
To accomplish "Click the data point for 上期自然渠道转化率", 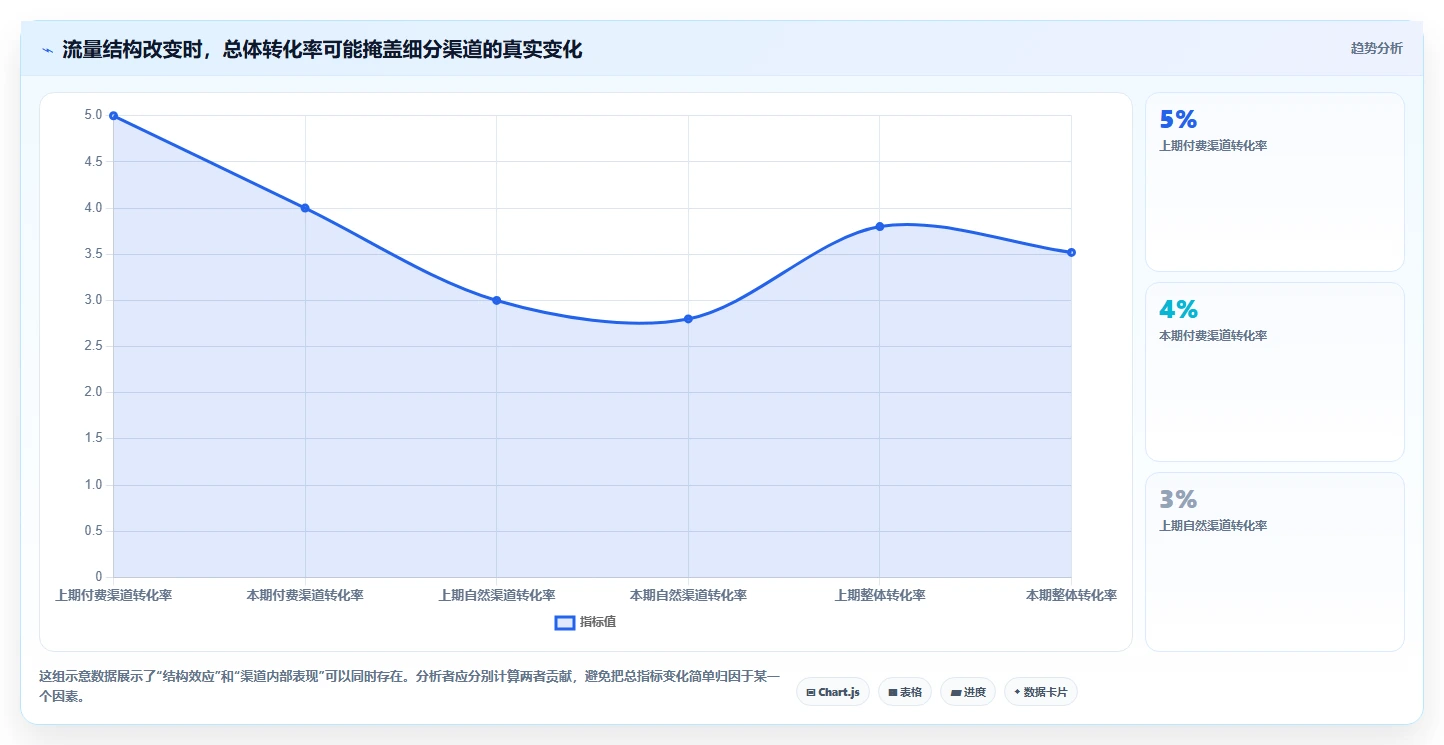I will pyautogui.click(x=496, y=300).
